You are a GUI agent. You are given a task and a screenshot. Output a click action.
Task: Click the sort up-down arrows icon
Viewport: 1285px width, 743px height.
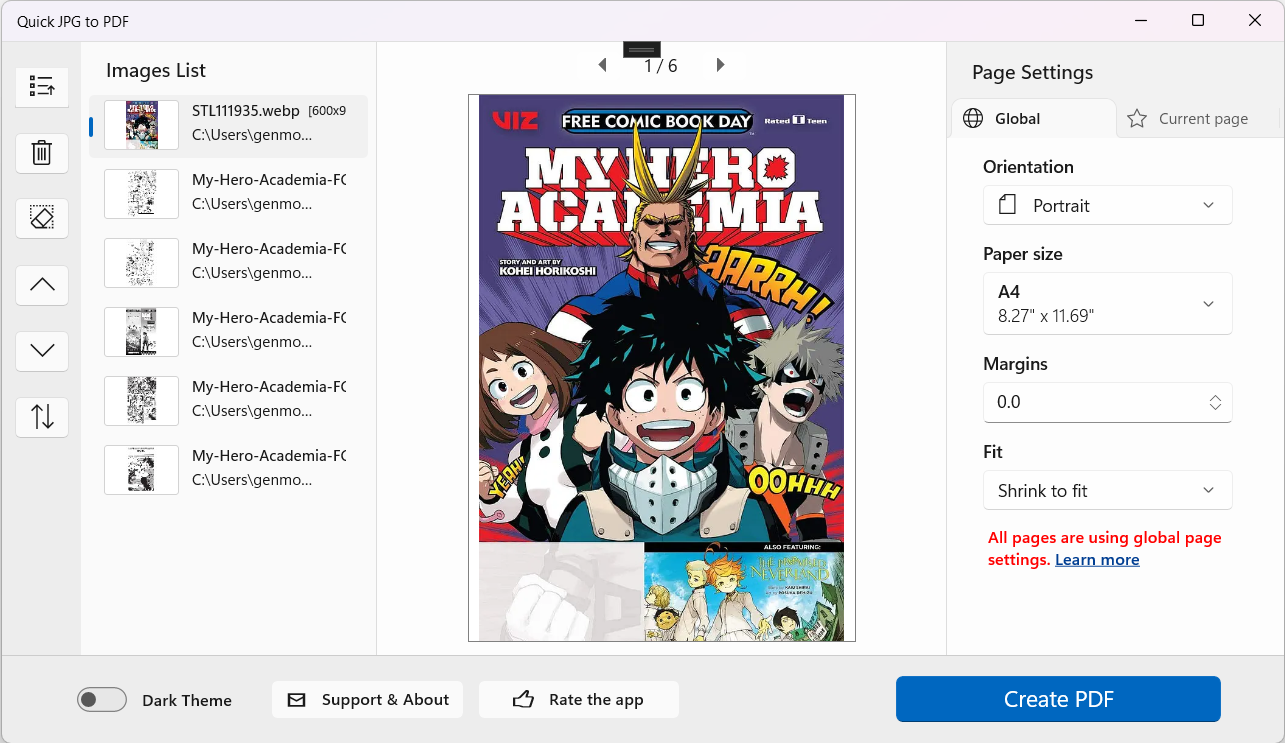coord(42,417)
